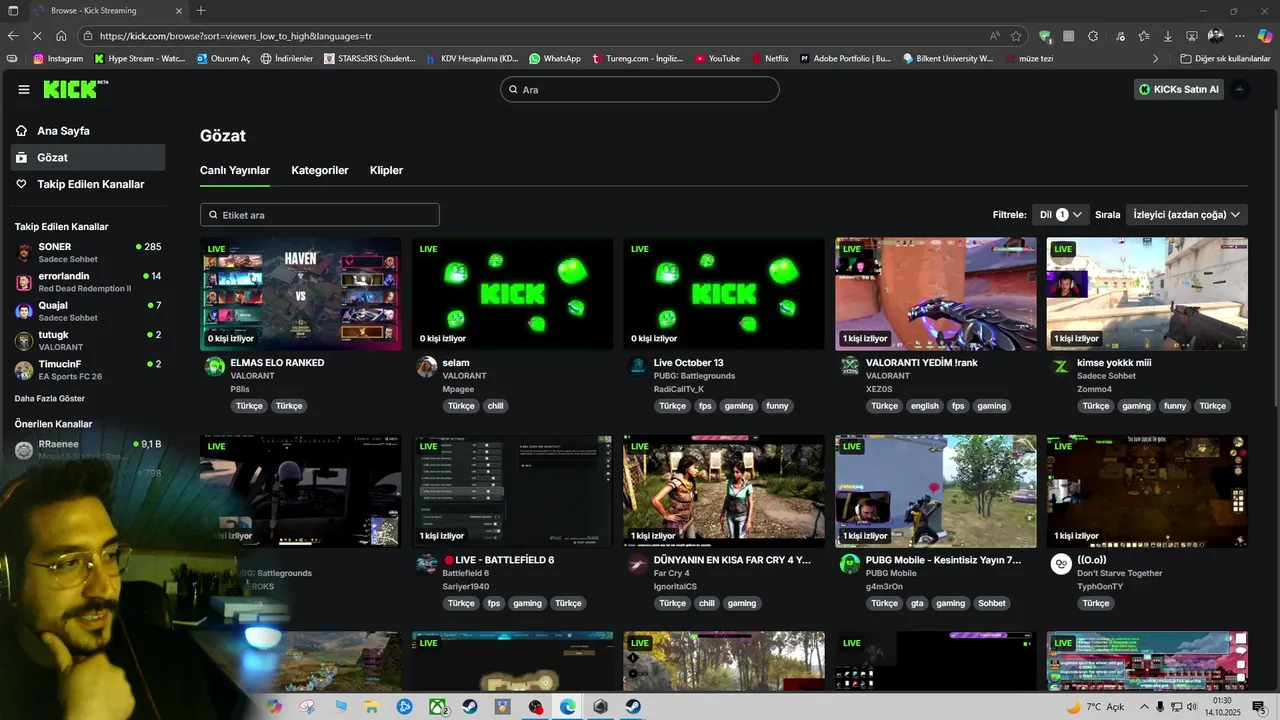Open the WhatsApp bookmark
The width and height of the screenshot is (1280, 720).
point(555,59)
